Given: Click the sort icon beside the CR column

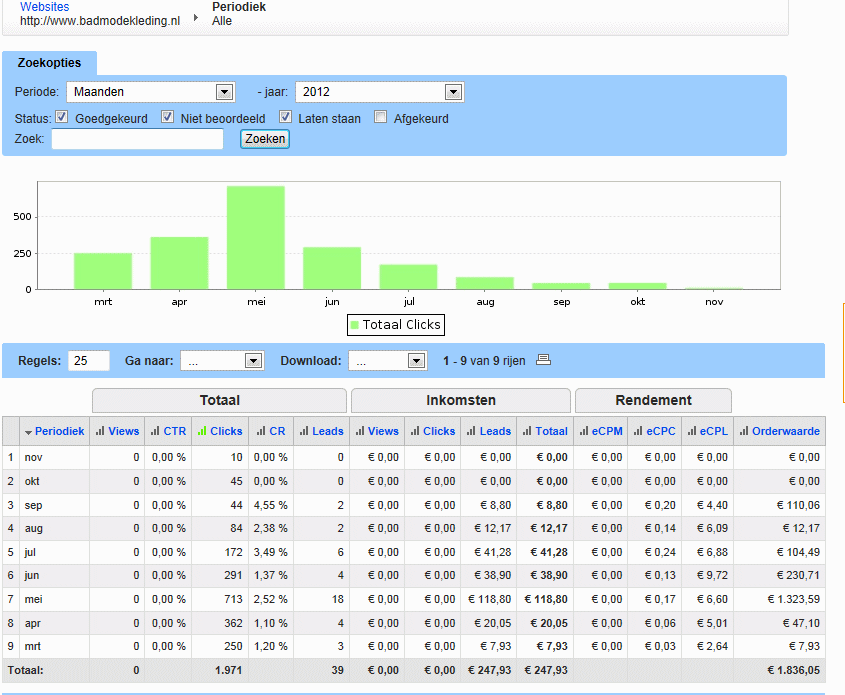Looking at the screenshot, I should click(261, 431).
